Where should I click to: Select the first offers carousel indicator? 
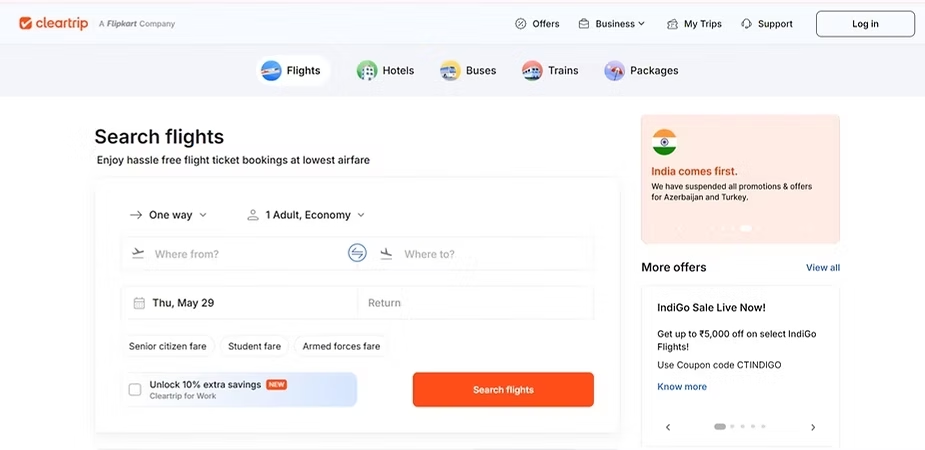pos(720,426)
